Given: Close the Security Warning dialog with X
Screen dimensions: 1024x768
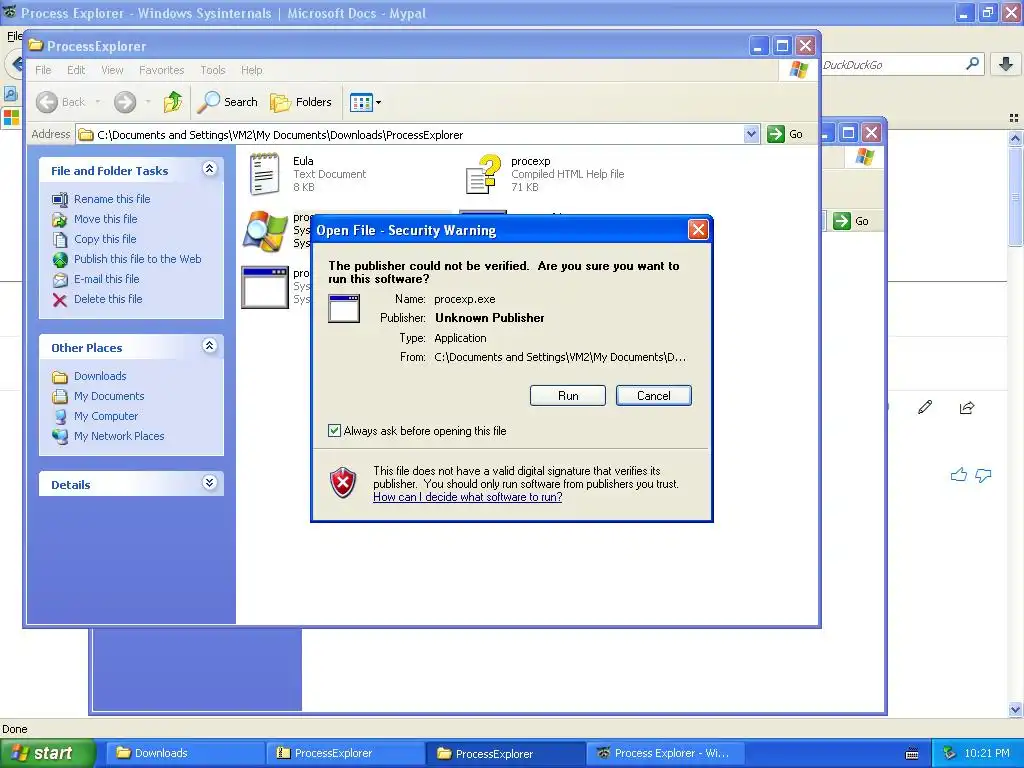Looking at the screenshot, I should [x=698, y=230].
